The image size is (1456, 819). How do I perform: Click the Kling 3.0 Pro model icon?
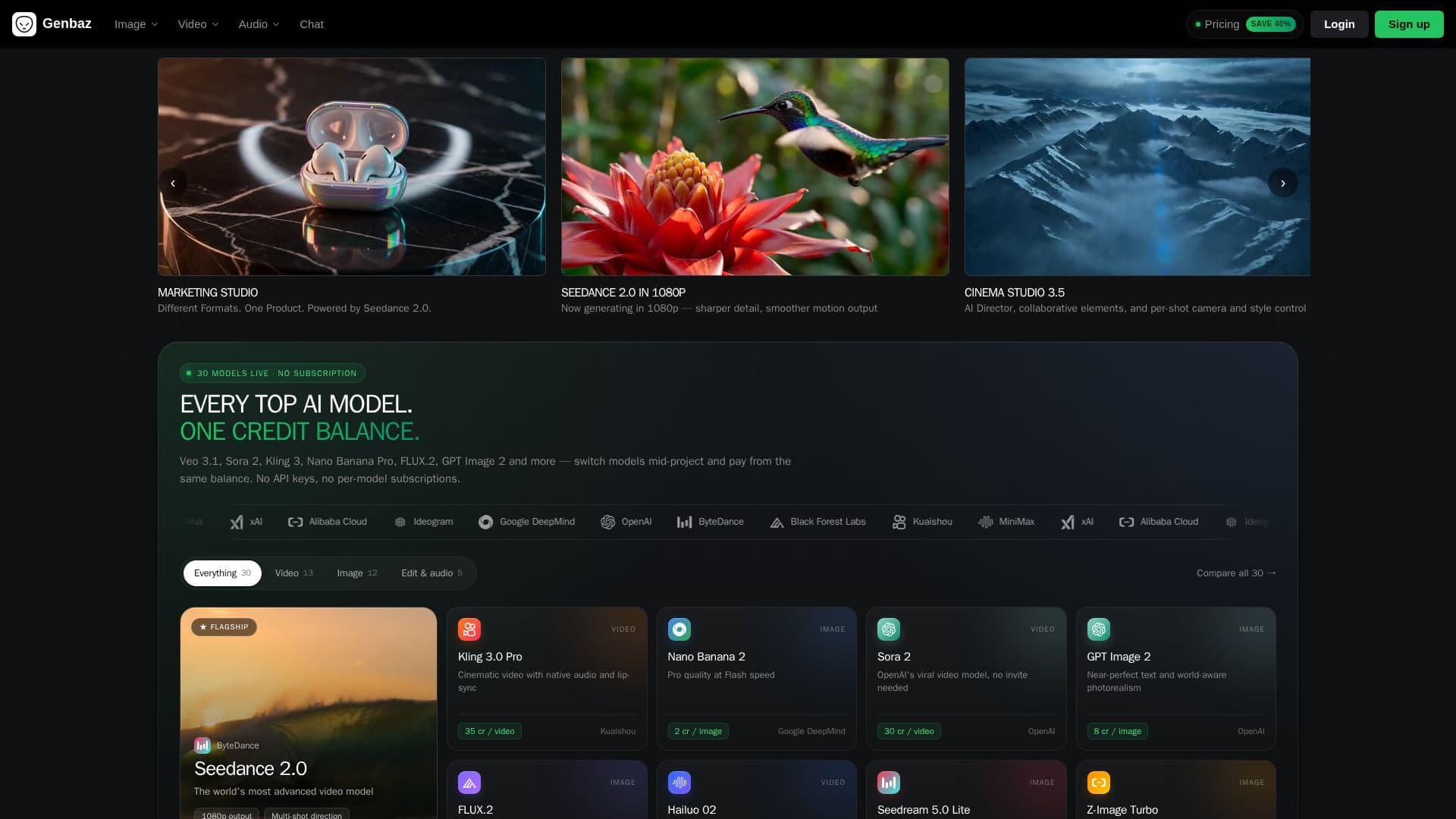[x=469, y=629]
